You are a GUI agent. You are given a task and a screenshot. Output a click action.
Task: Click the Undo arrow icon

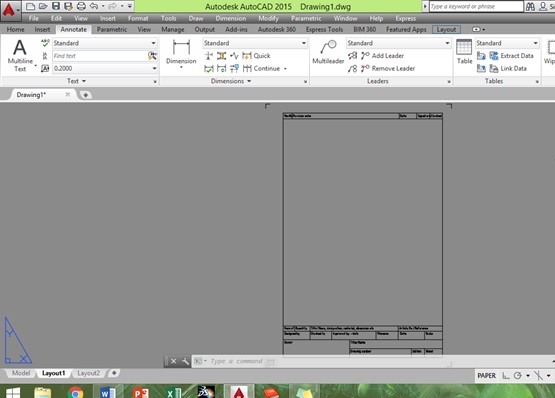coord(94,6)
